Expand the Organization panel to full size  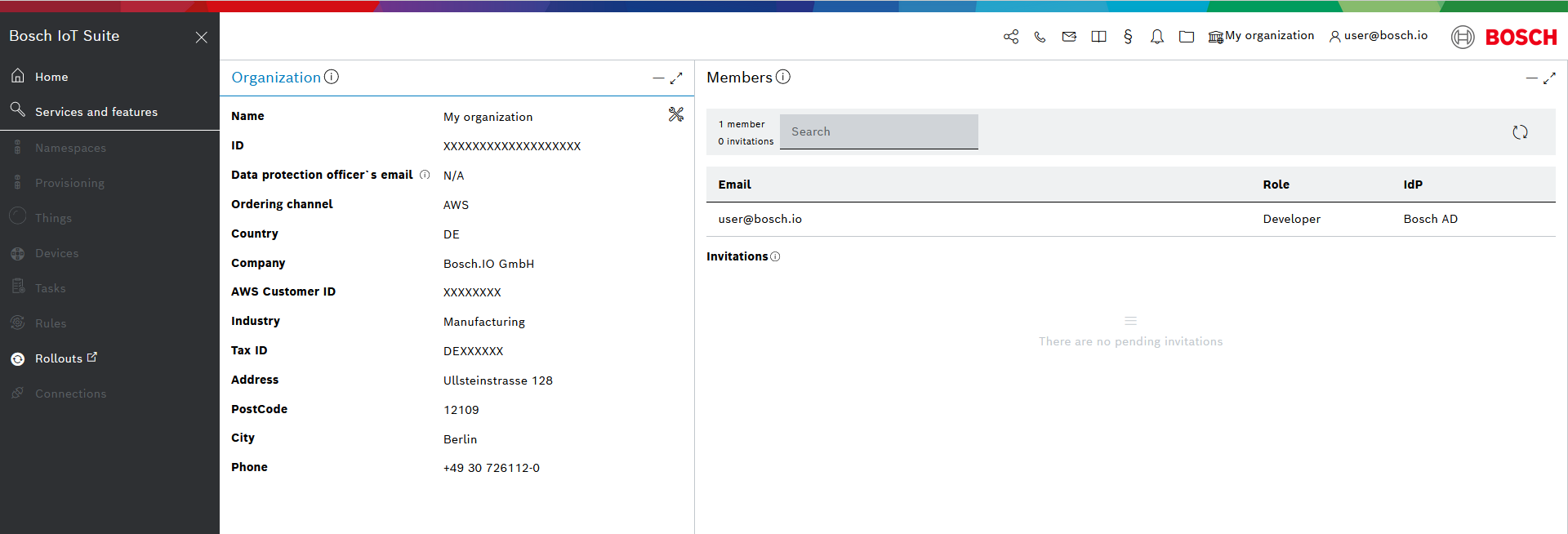click(676, 78)
